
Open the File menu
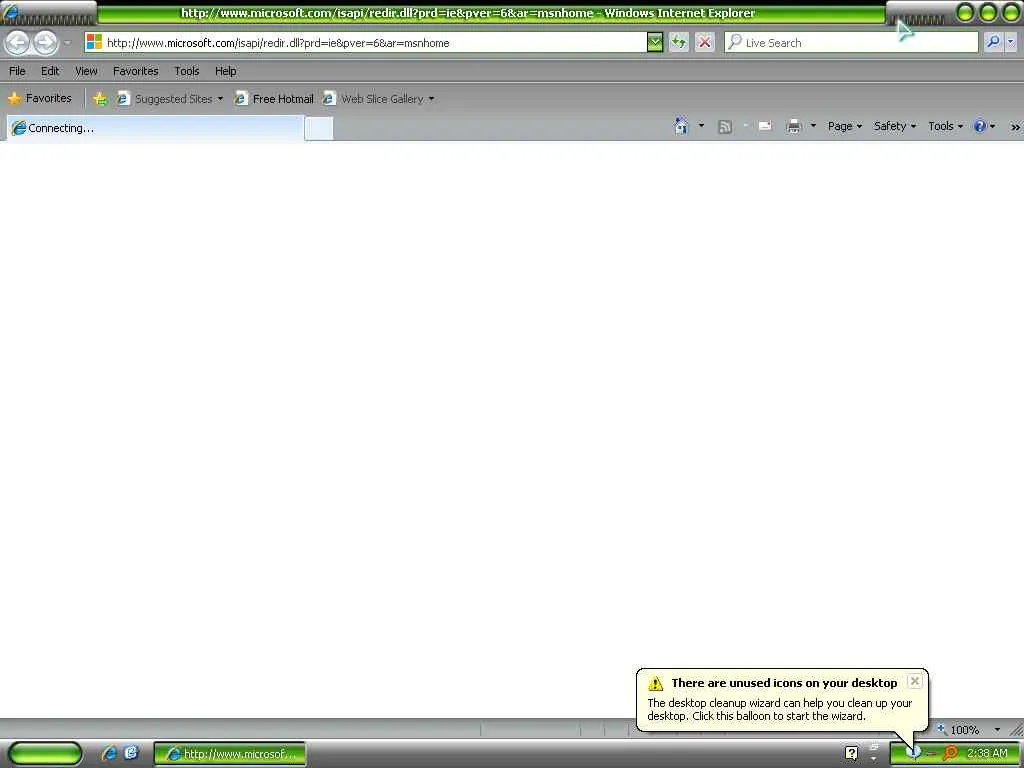[x=17, y=71]
